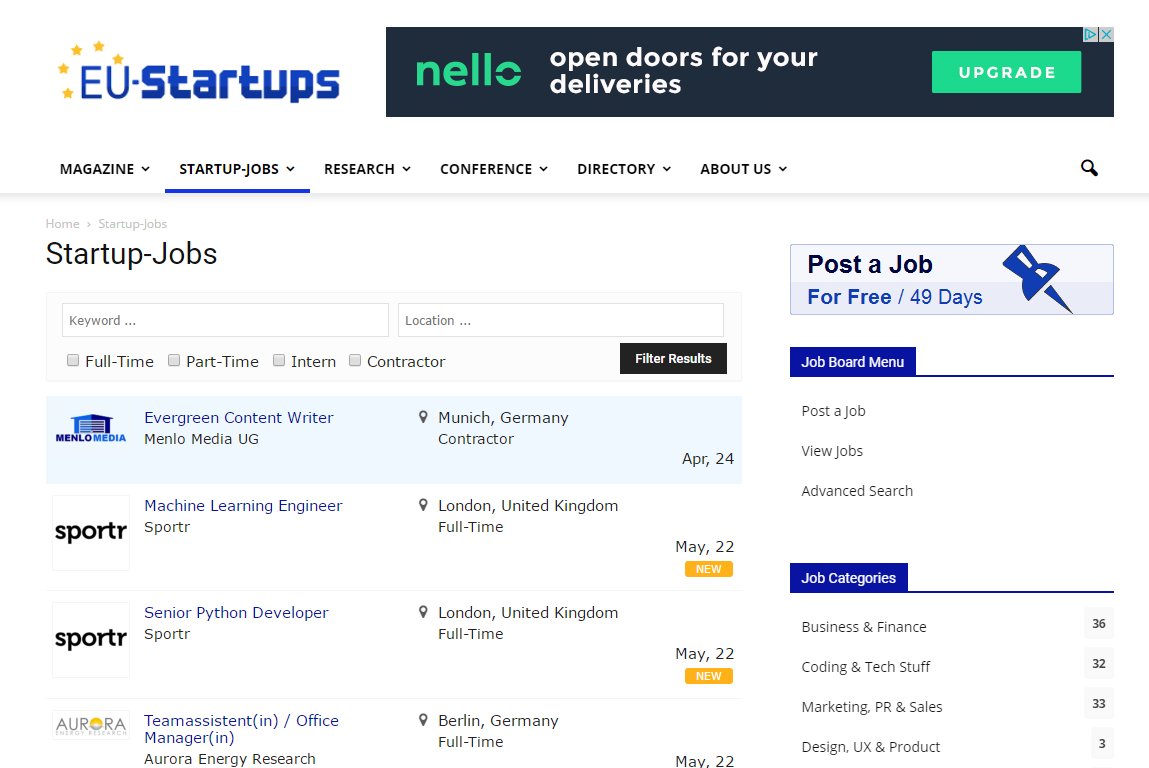
Task: Click the Aurora Energy Research company name
Action: click(229, 759)
